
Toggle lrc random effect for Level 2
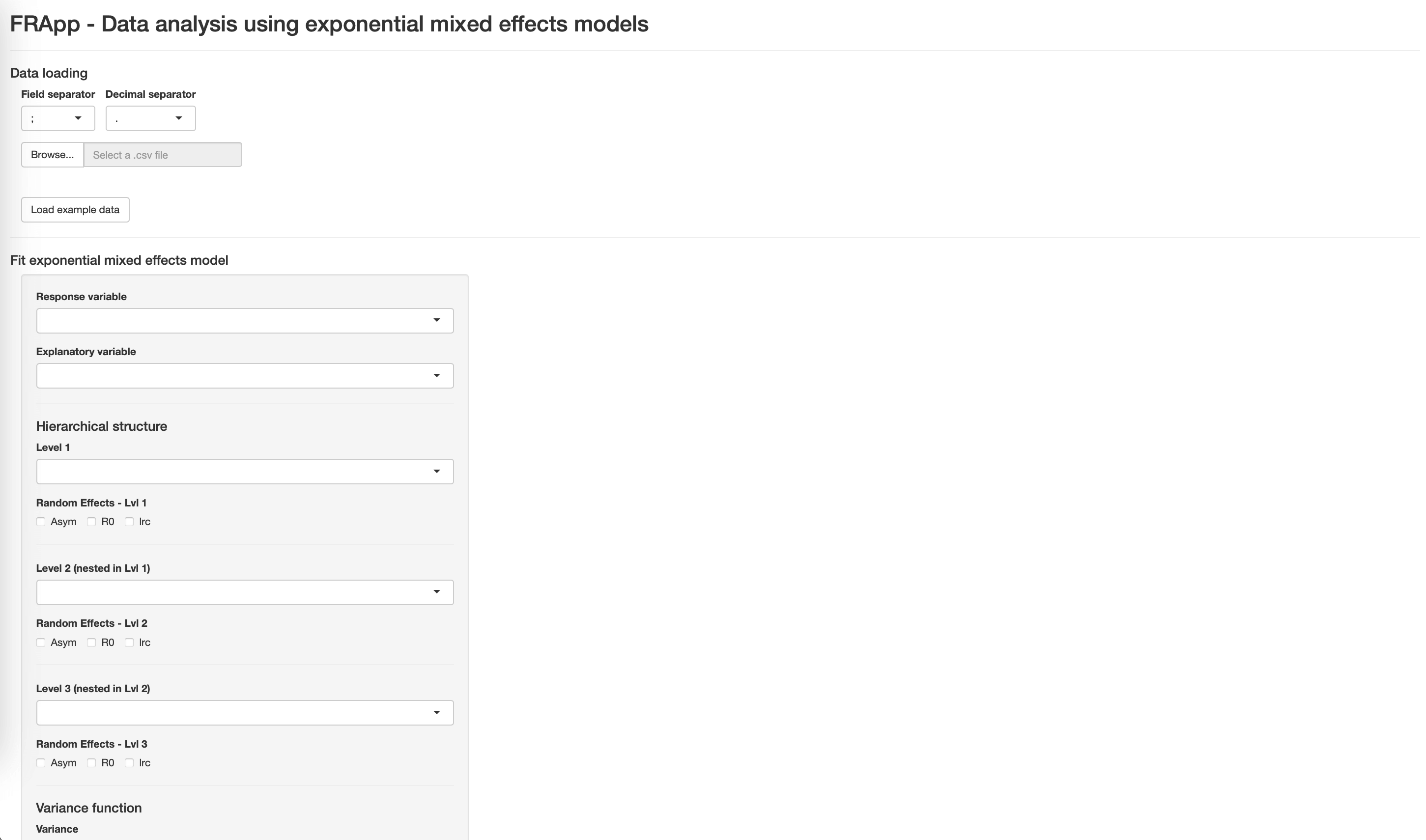point(129,642)
